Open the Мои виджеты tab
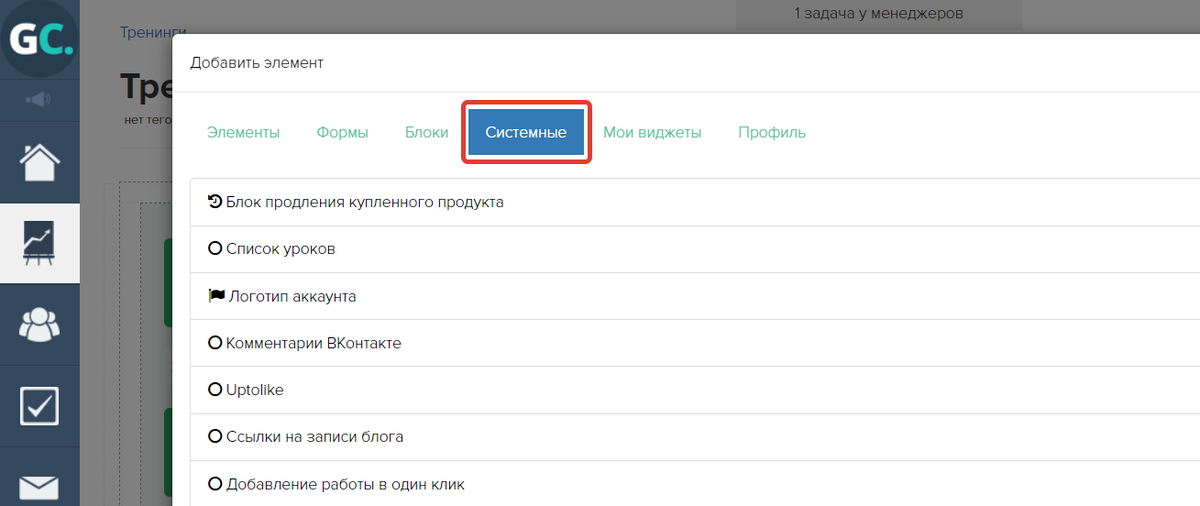1200x506 pixels. click(x=652, y=132)
